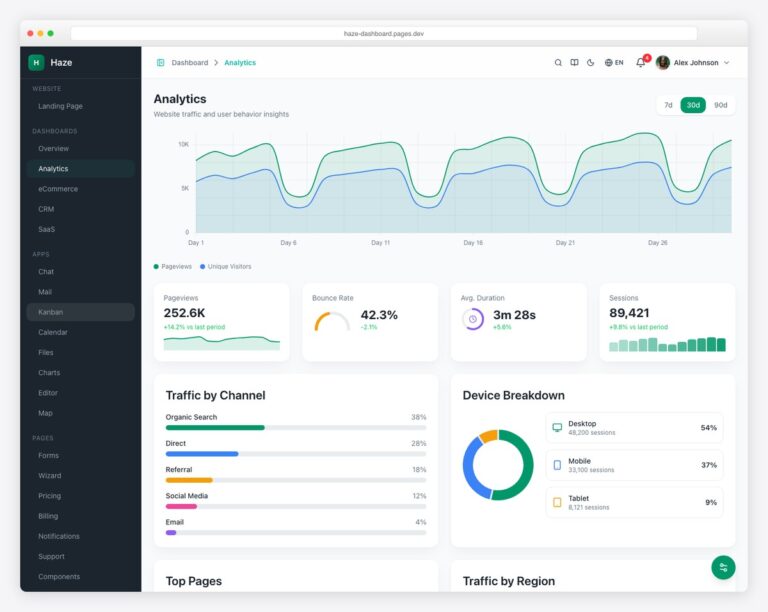Click the Avg. Duration clock icon
768x612 pixels.
pyautogui.click(x=473, y=319)
